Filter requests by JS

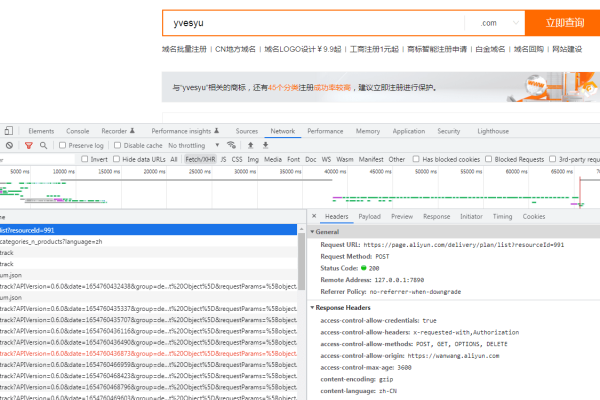pyautogui.click(x=223, y=159)
